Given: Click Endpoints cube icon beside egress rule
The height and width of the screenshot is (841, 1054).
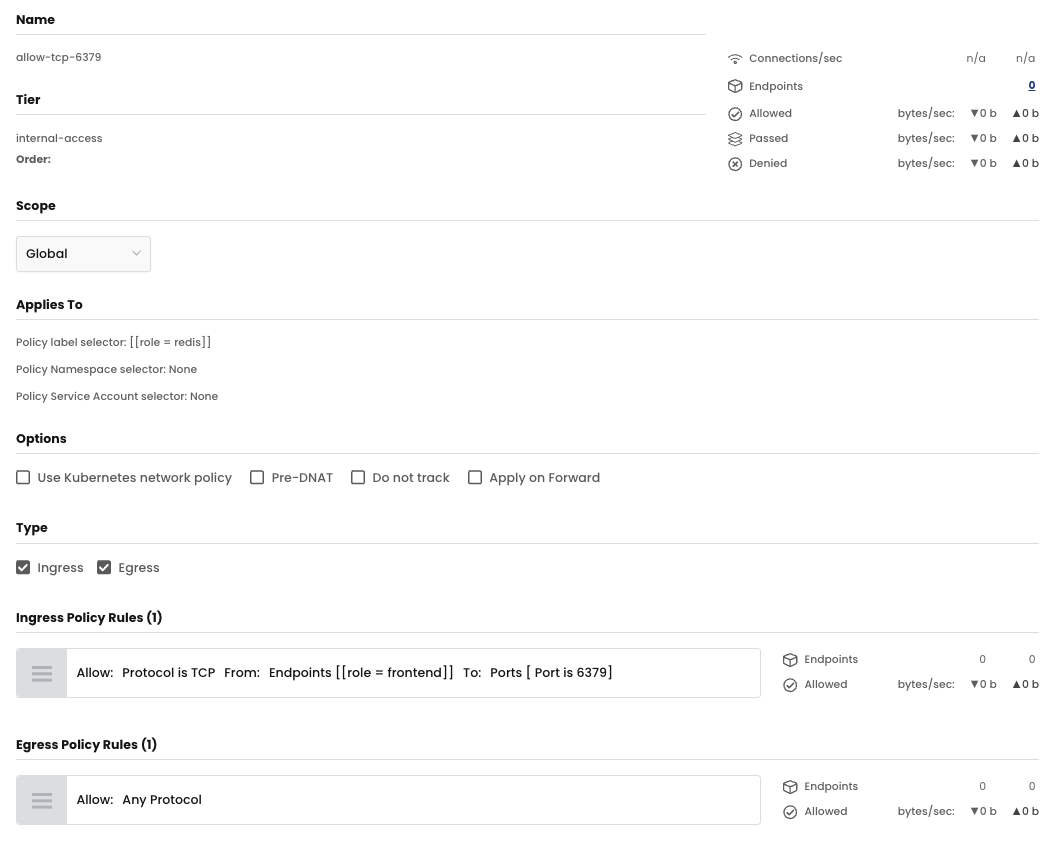Looking at the screenshot, I should coord(790,787).
